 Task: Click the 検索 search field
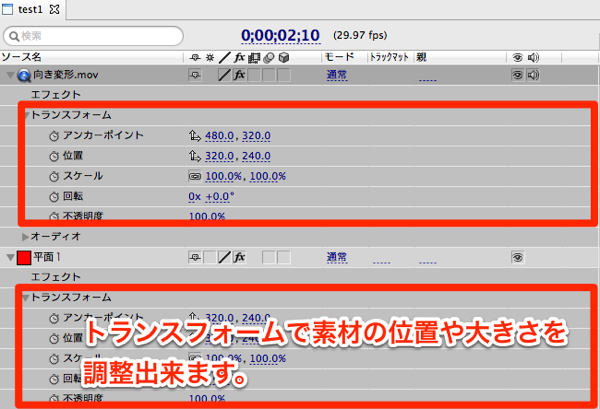(x=93, y=36)
